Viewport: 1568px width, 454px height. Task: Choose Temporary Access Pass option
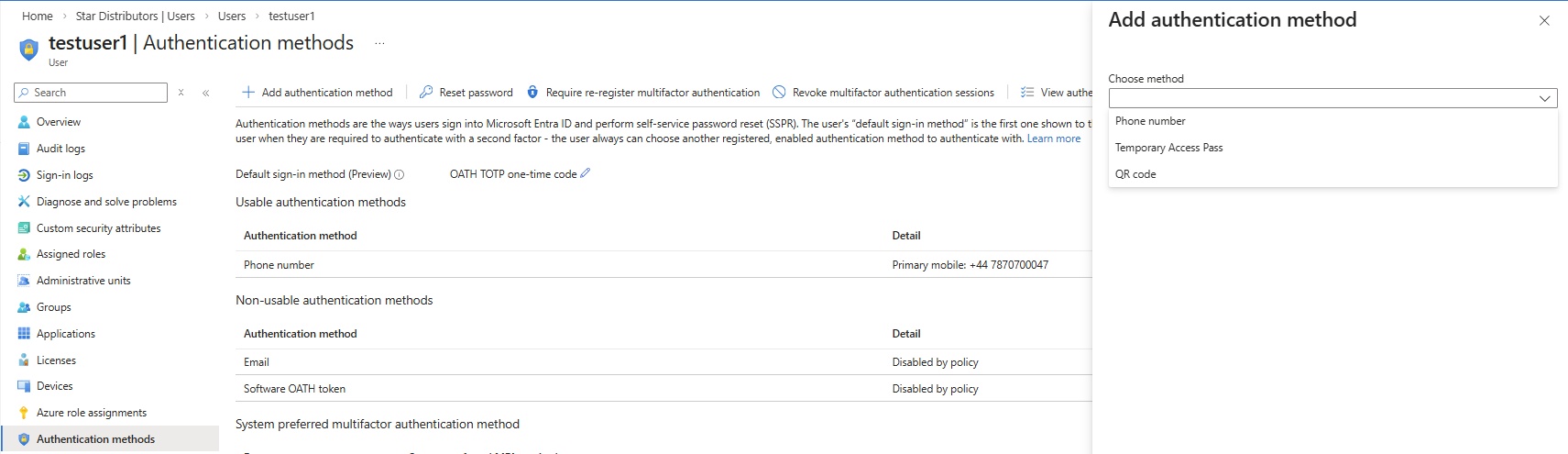(x=1168, y=148)
